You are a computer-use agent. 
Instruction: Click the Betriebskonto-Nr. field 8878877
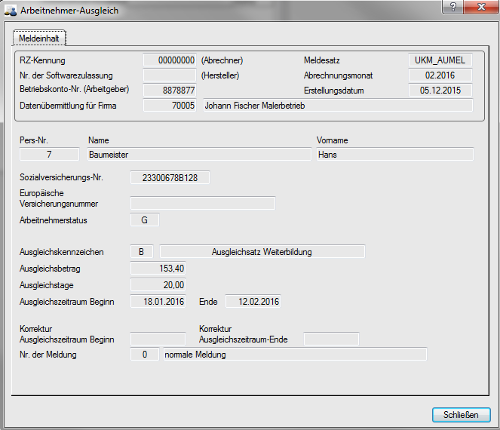coord(170,90)
